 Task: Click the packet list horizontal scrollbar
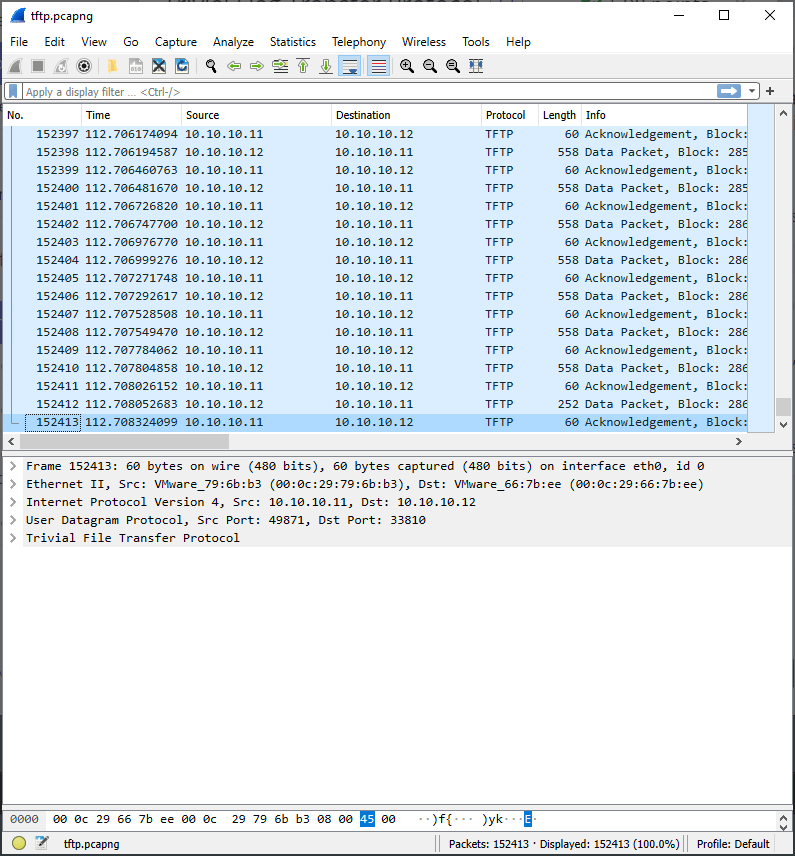coord(120,441)
